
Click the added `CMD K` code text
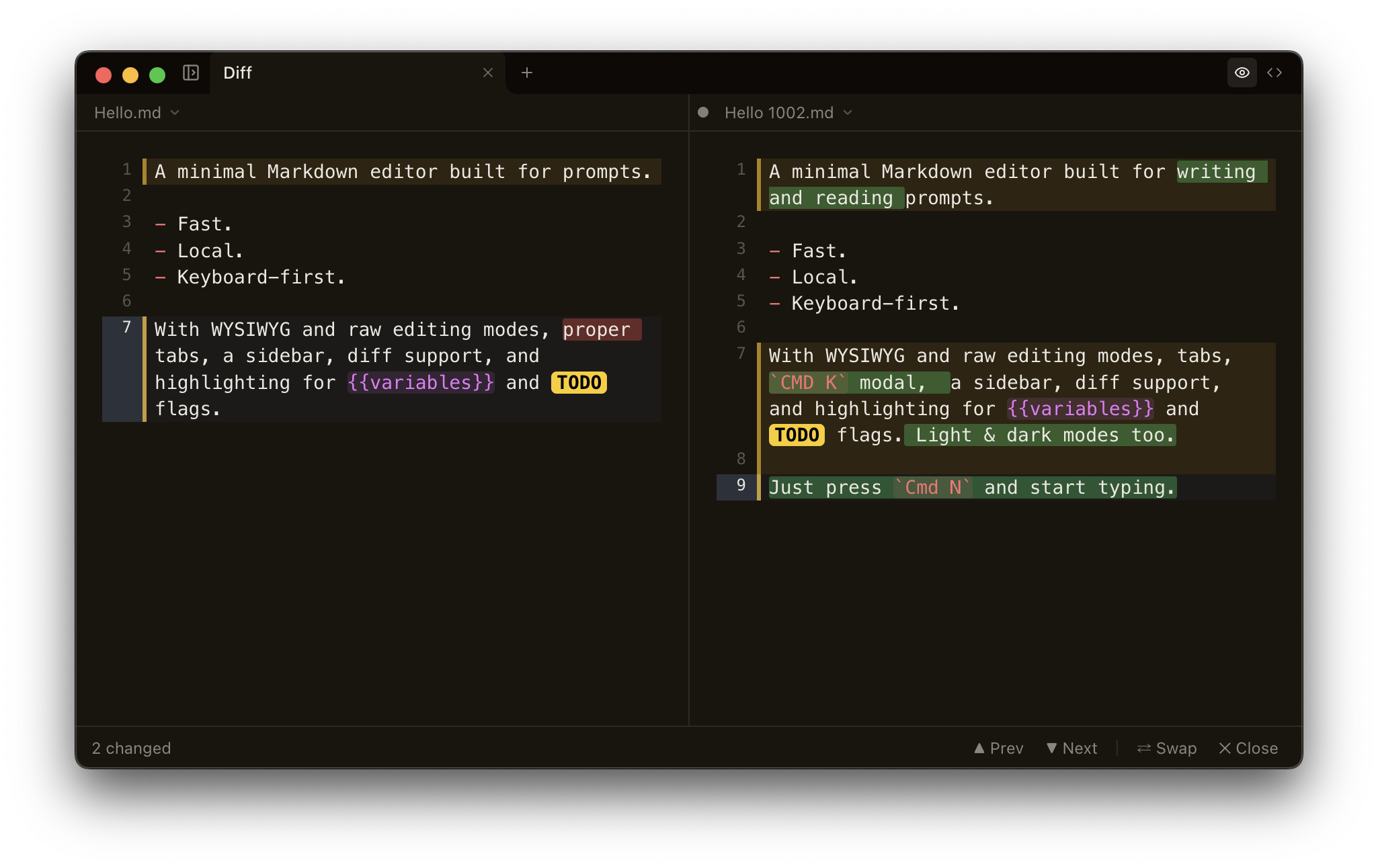tap(808, 382)
